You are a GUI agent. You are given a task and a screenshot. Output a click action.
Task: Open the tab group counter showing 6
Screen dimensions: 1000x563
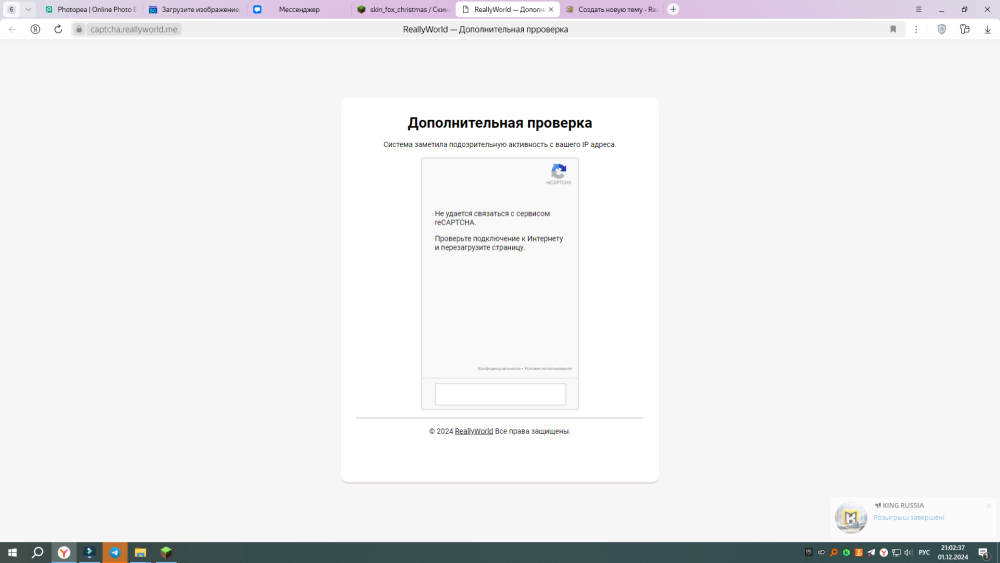[11, 10]
